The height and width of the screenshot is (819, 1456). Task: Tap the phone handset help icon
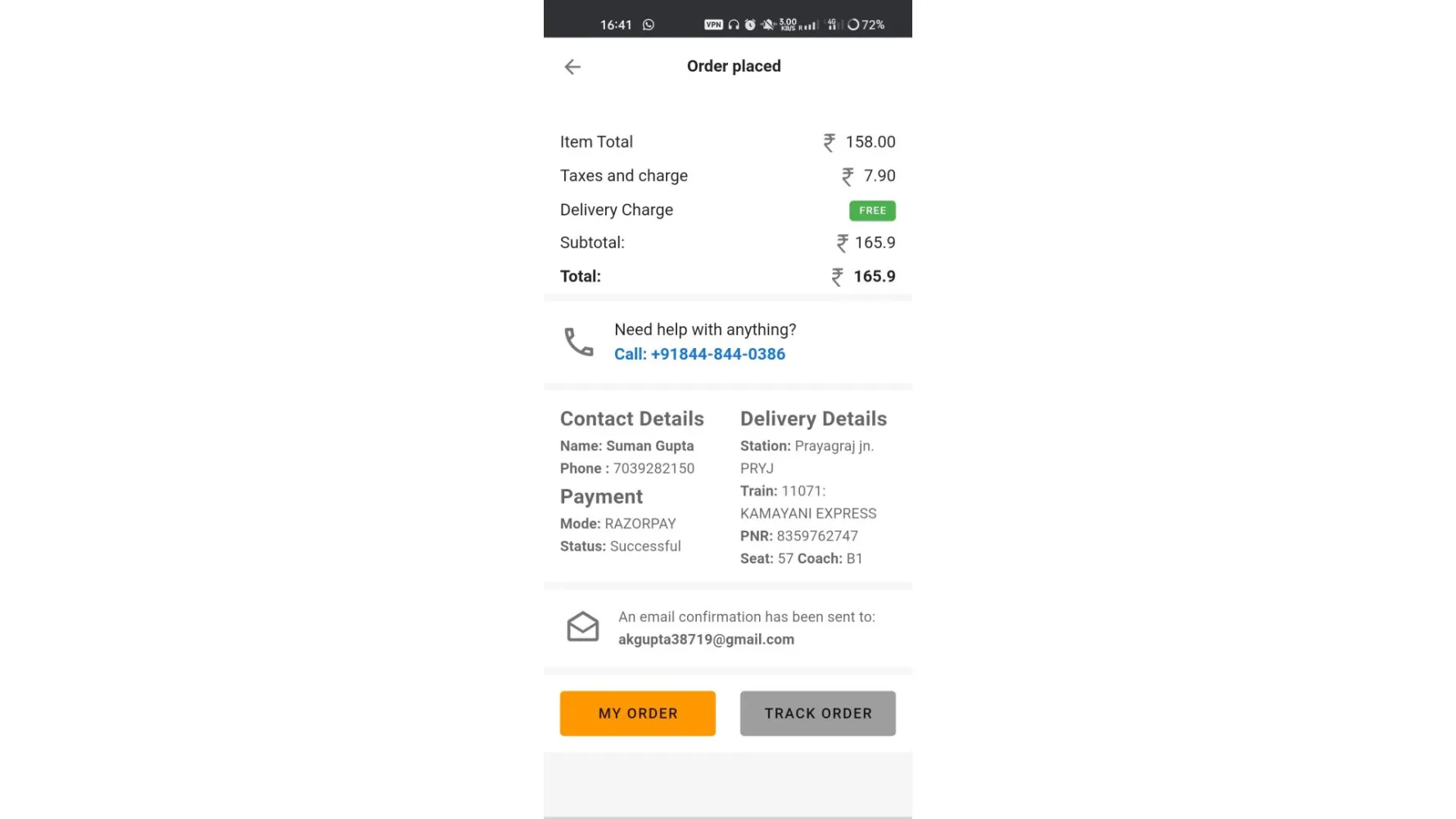pos(579,342)
